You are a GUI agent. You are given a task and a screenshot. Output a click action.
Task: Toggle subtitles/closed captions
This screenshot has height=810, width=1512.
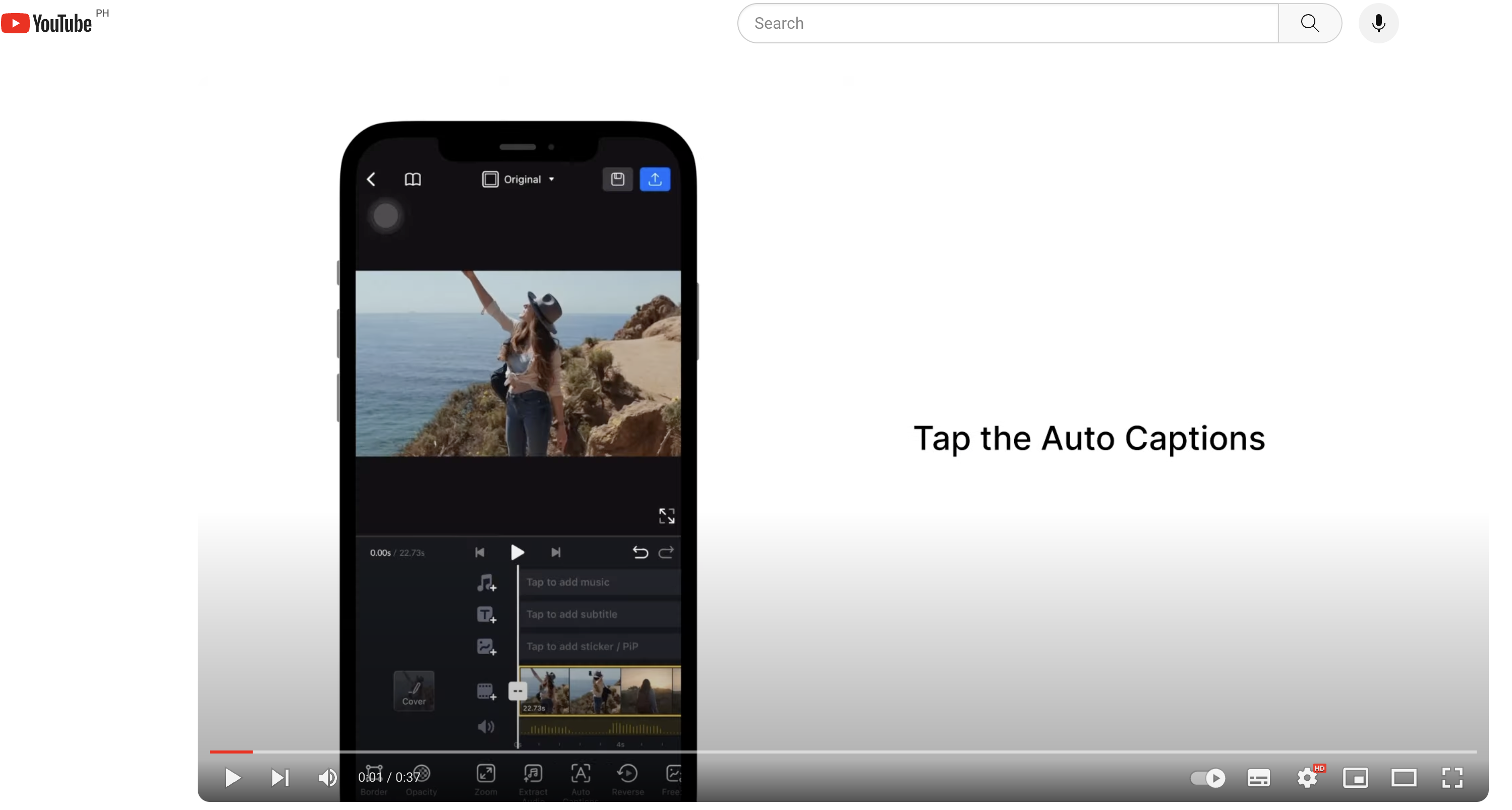click(1258, 778)
